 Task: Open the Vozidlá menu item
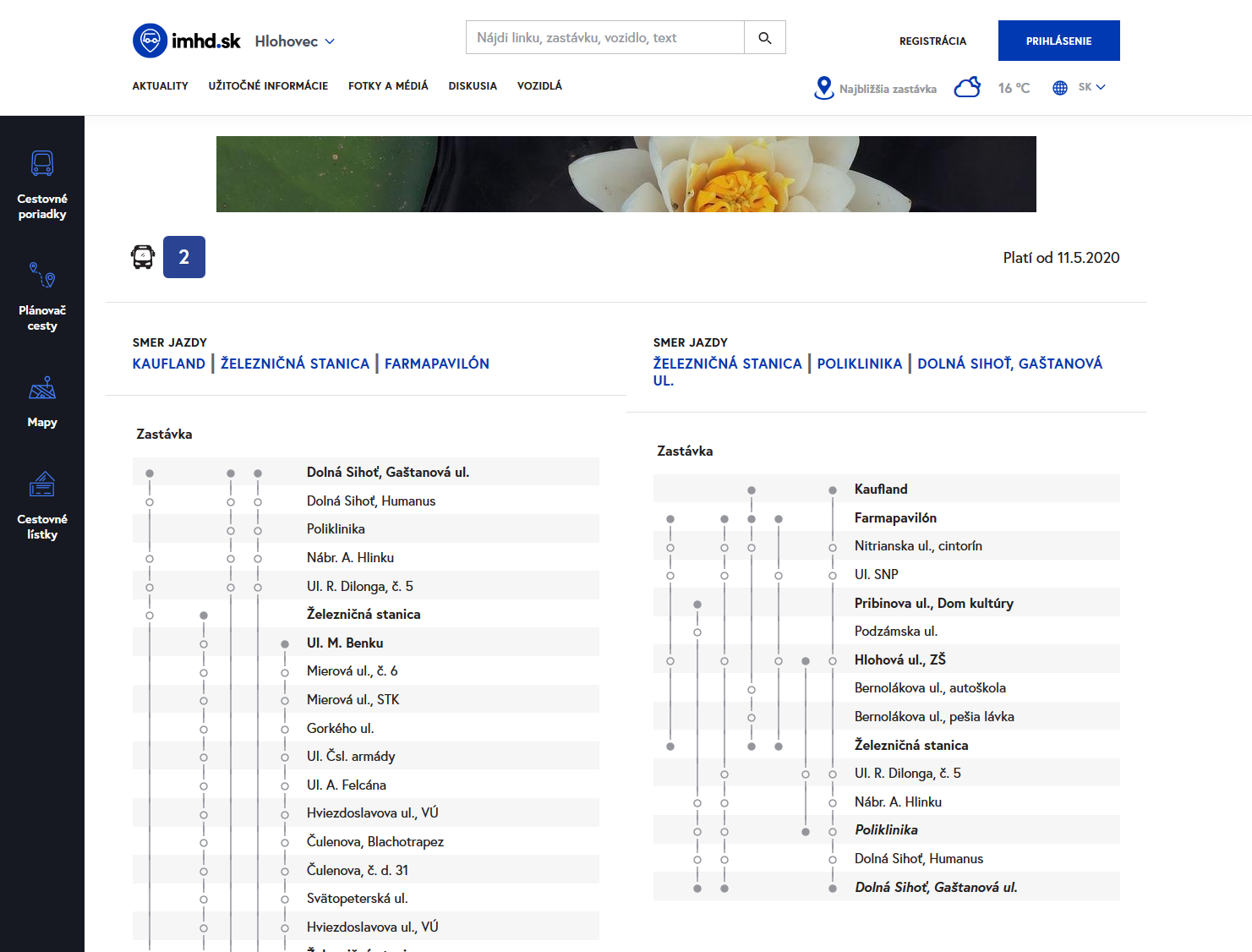point(539,86)
